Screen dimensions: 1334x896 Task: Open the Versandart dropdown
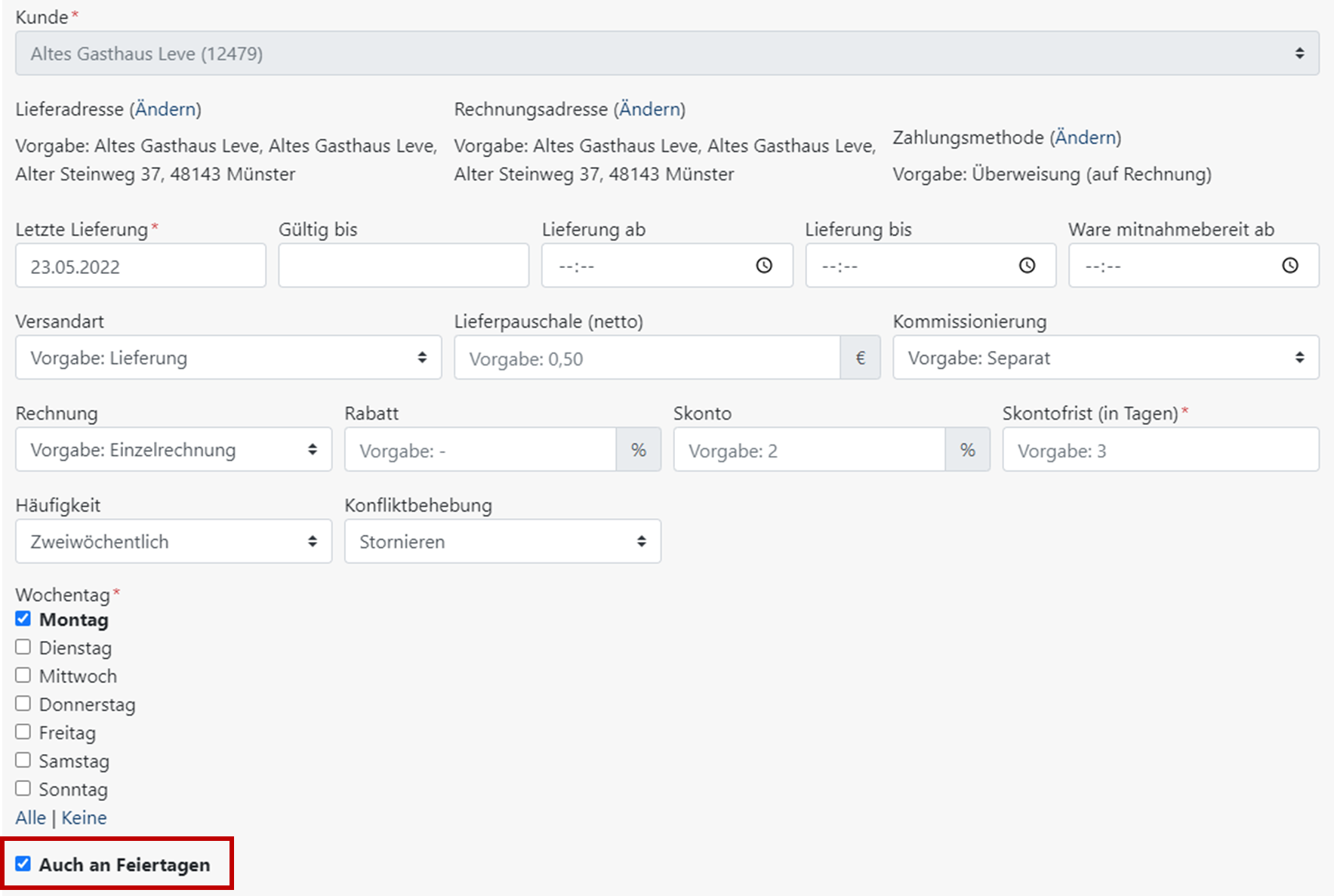[x=228, y=358]
